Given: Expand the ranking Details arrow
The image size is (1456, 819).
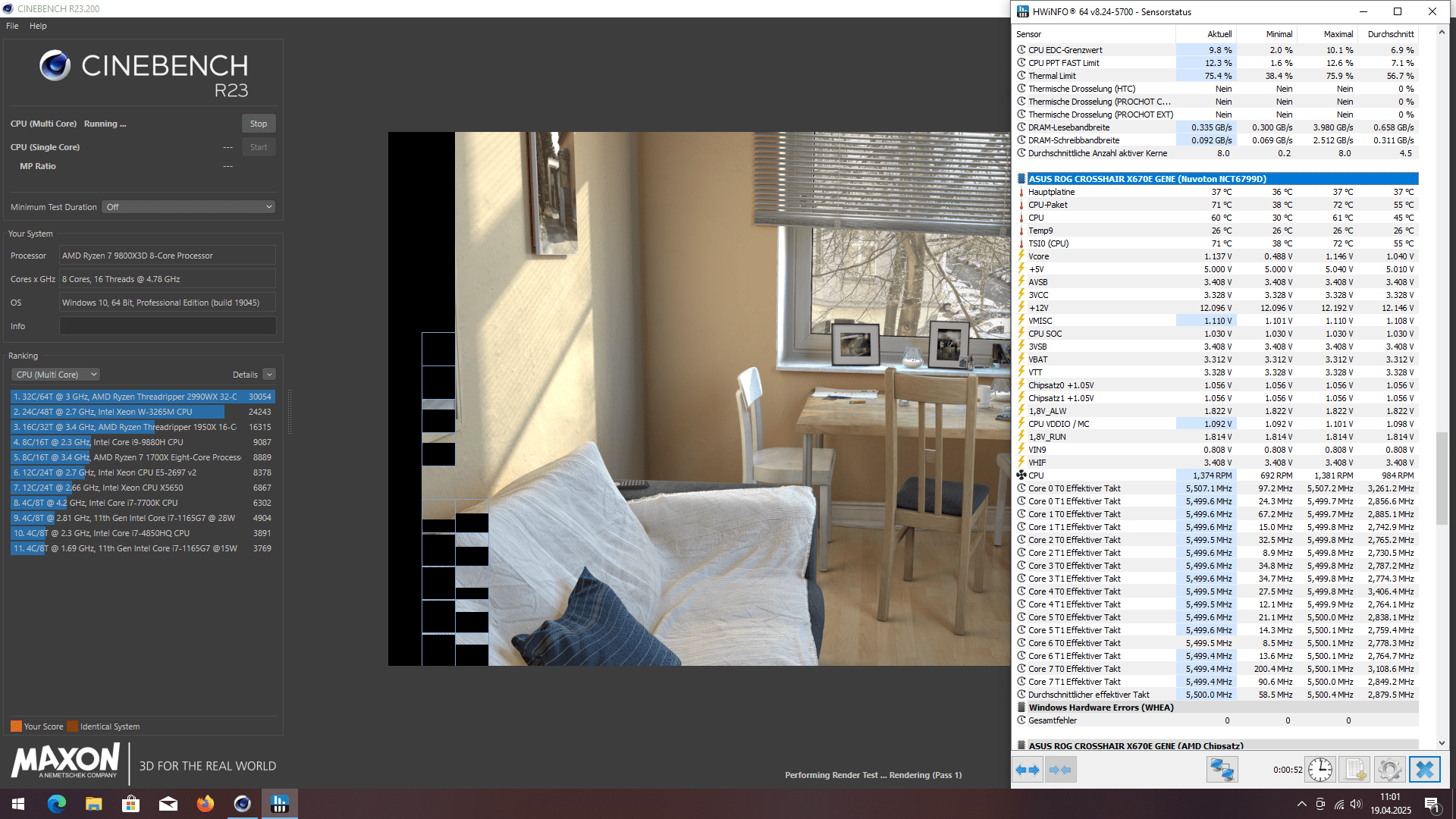Looking at the screenshot, I should pos(269,375).
